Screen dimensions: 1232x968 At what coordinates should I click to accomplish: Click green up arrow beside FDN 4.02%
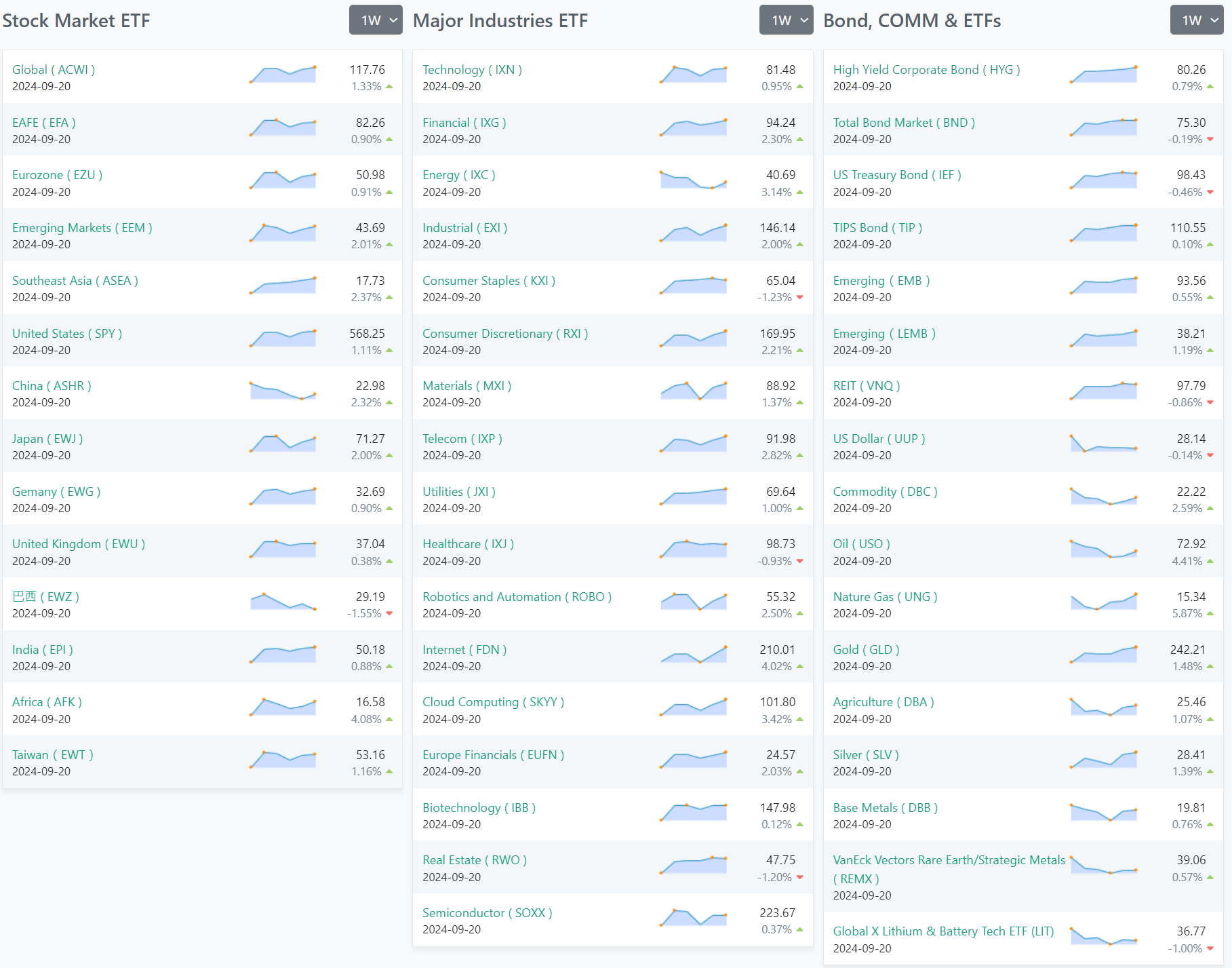(x=799, y=666)
